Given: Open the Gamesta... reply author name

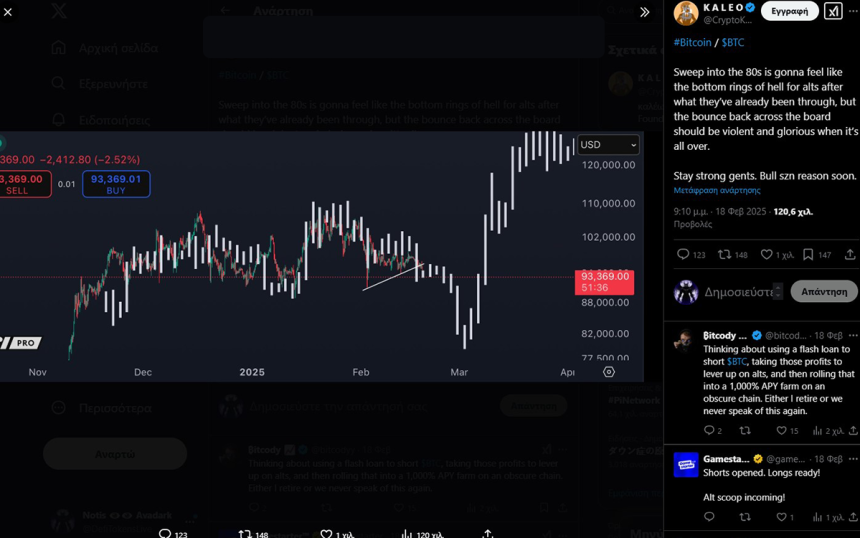Looking at the screenshot, I should pyautogui.click(x=726, y=459).
